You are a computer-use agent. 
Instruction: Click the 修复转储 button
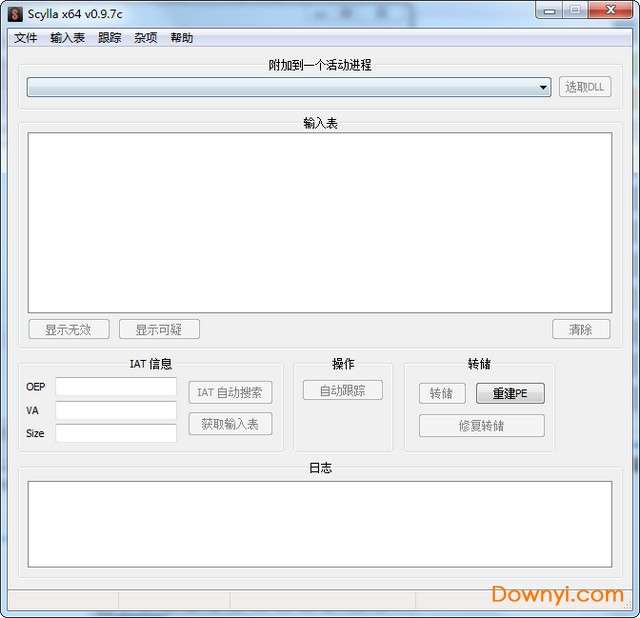tap(482, 426)
